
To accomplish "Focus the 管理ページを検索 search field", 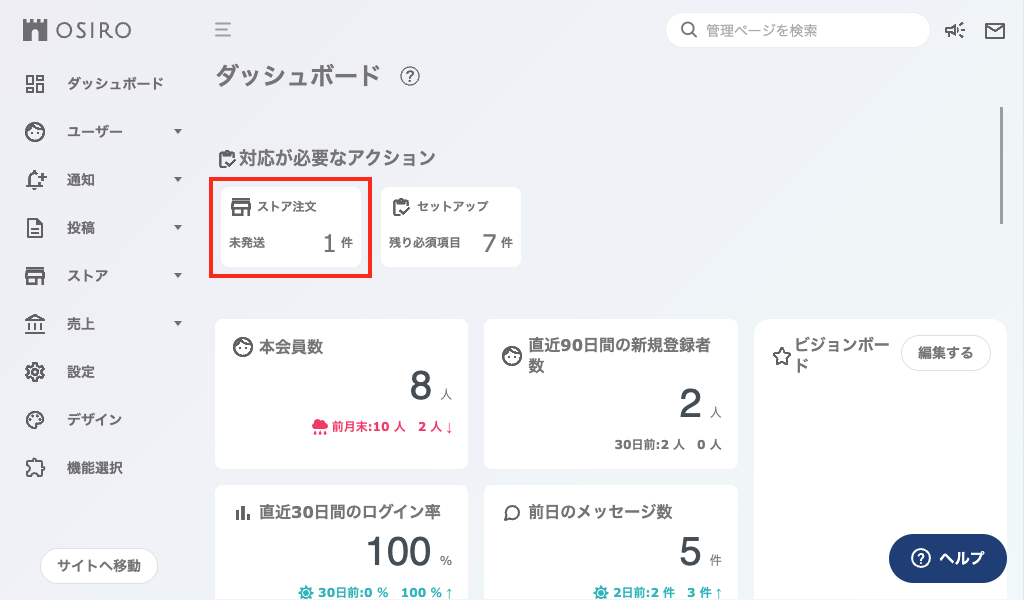I will coord(798,30).
